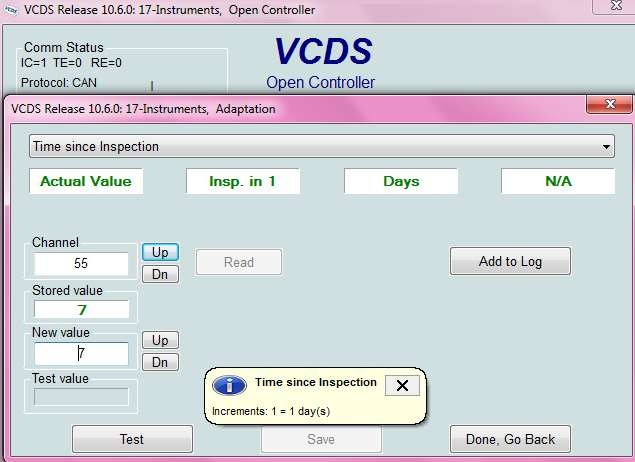Click the Adaptation window title bar
This screenshot has width=635, height=462.
coord(296,109)
